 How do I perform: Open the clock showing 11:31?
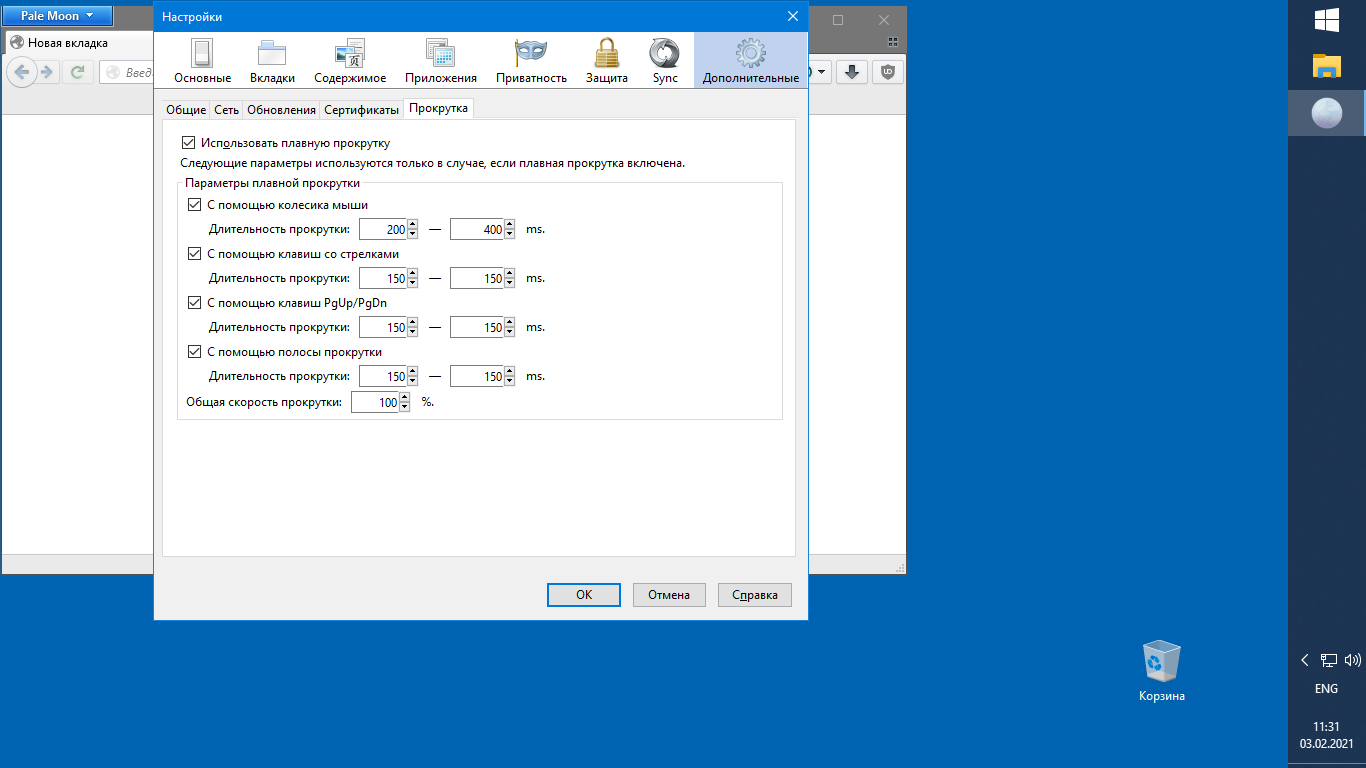coord(1326,735)
